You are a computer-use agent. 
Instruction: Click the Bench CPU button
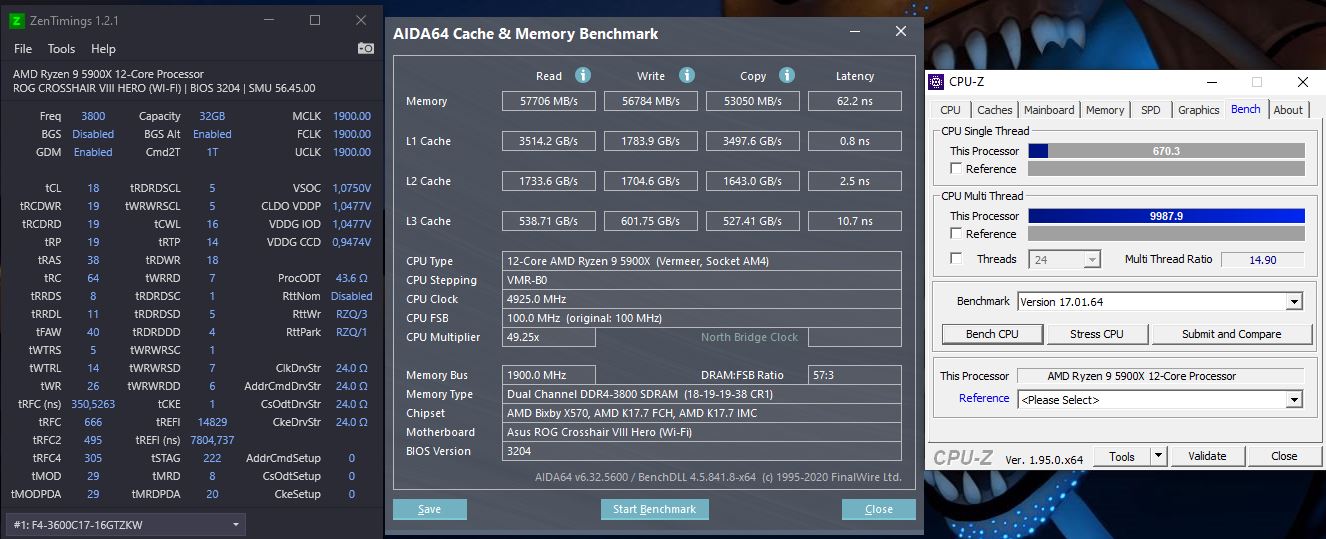tap(992, 334)
